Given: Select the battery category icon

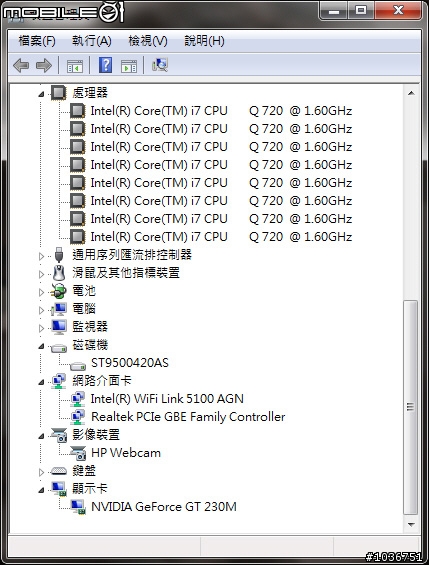Looking at the screenshot, I should click(59, 291).
